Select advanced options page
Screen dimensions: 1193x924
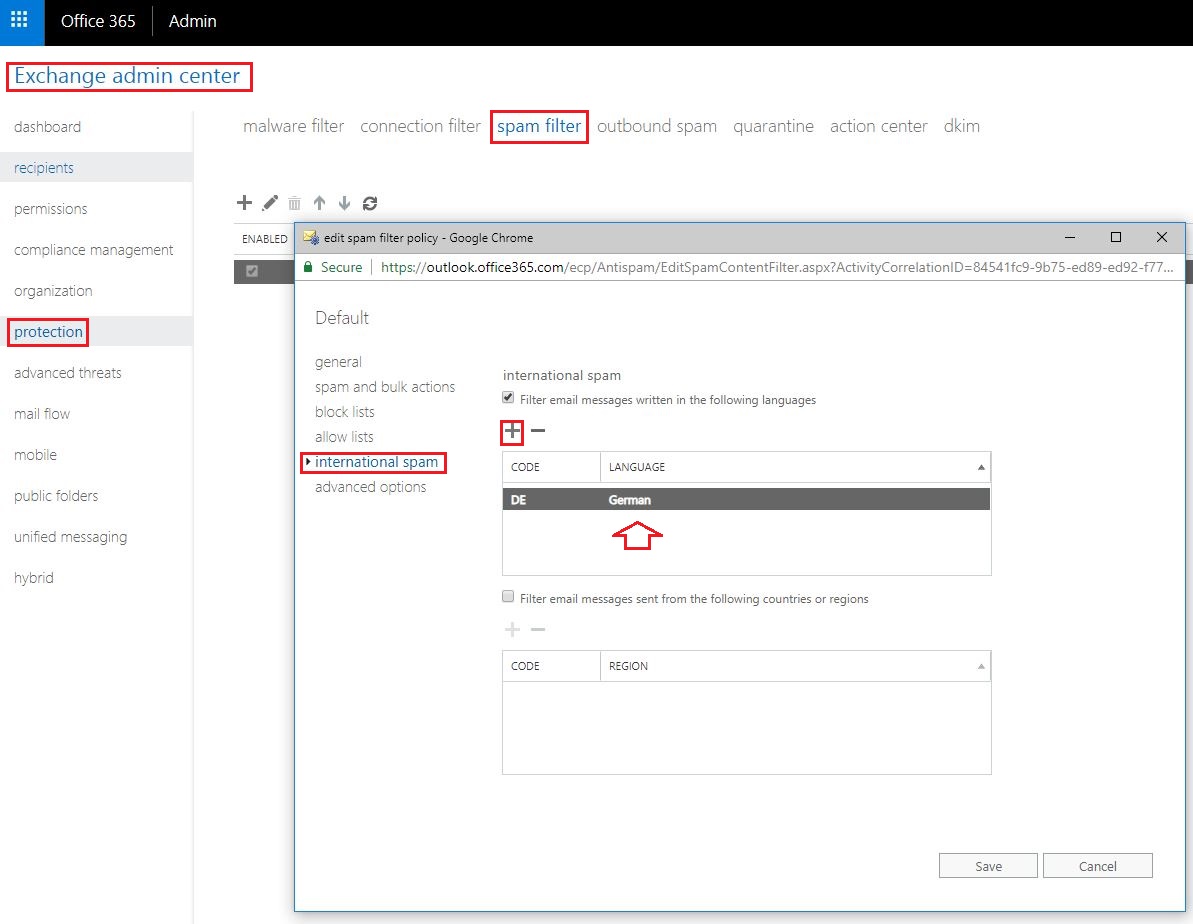coord(371,487)
